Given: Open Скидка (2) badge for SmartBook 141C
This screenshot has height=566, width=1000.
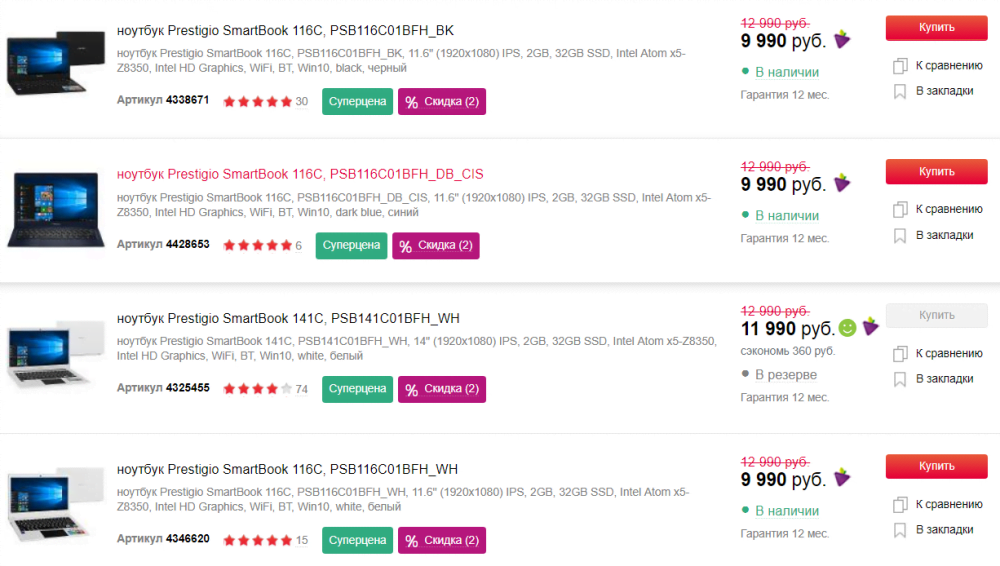Looking at the screenshot, I should [442, 389].
